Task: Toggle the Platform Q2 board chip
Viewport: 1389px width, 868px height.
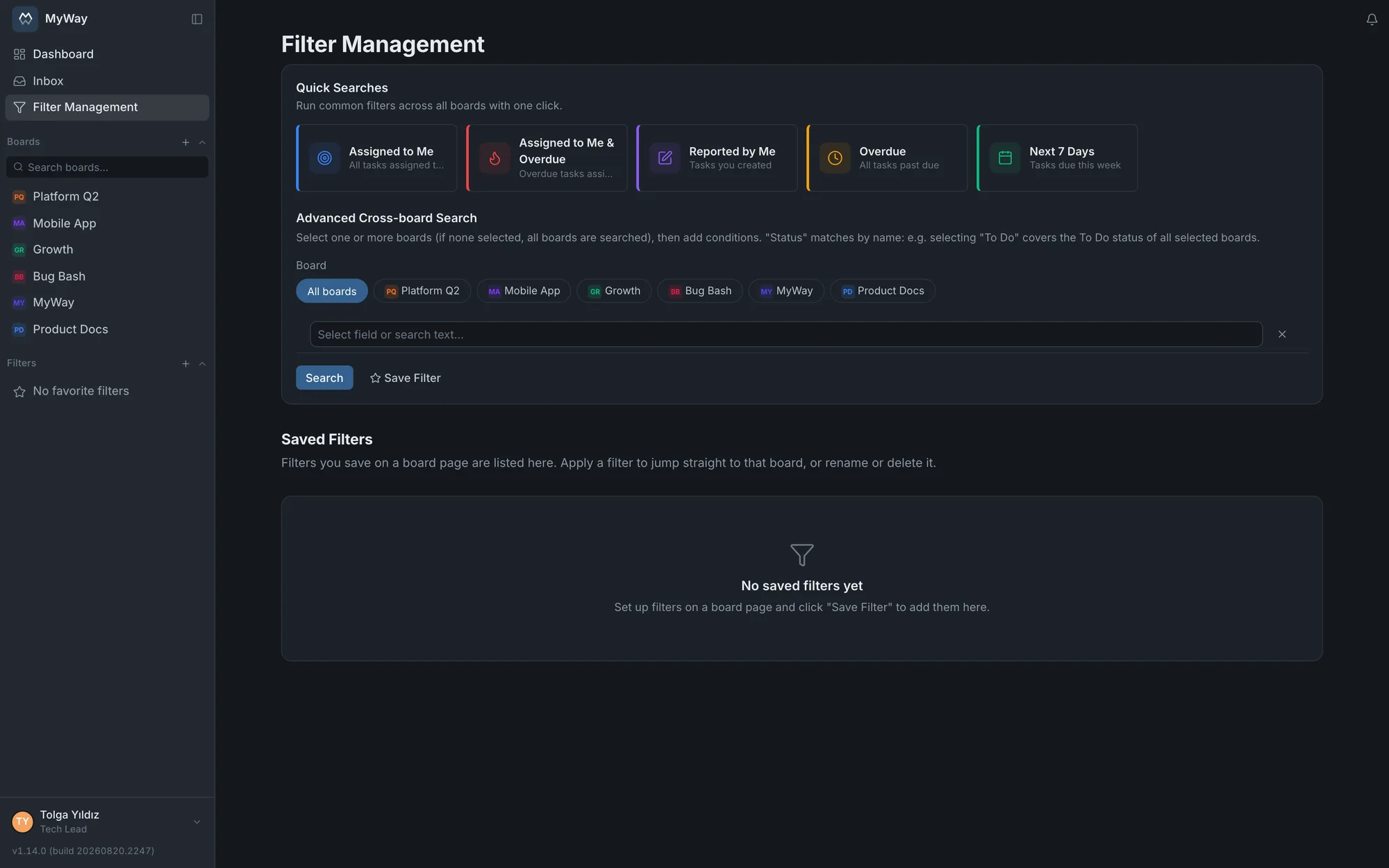Action: (x=422, y=291)
